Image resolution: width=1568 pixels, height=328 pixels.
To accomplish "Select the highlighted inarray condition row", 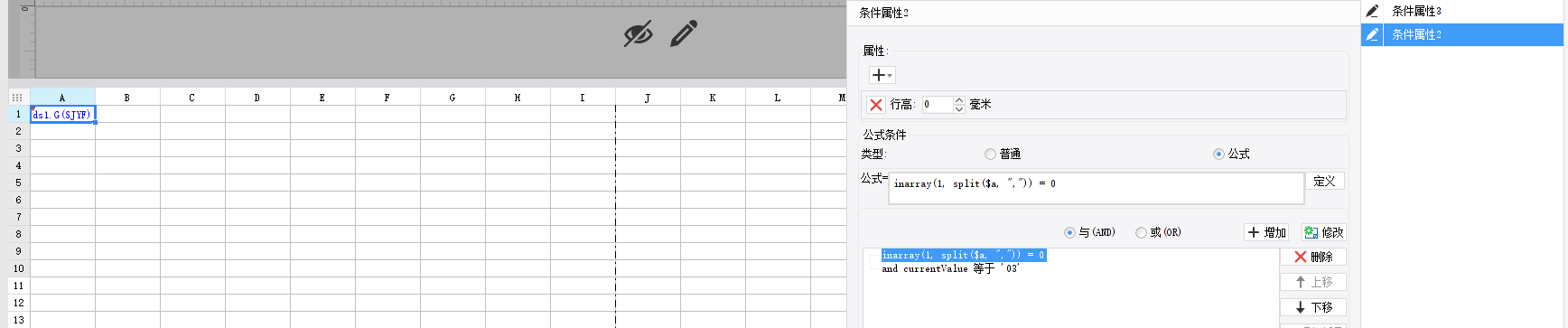I will (964, 256).
